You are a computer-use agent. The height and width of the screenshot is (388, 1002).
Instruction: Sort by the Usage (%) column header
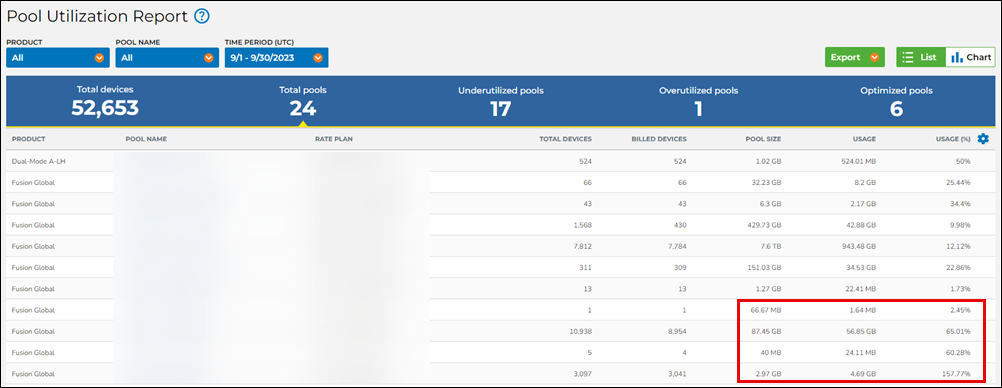pyautogui.click(x=952, y=139)
